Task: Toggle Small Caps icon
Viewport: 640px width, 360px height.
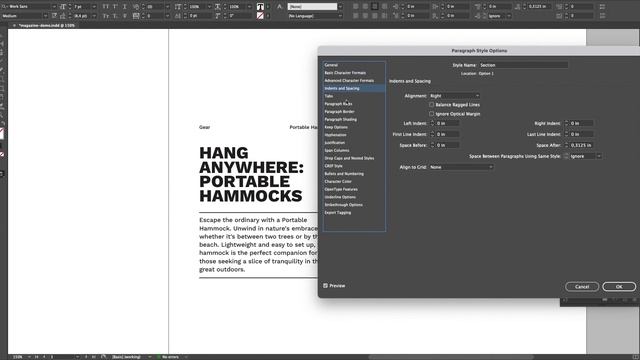Action: coord(106,16)
